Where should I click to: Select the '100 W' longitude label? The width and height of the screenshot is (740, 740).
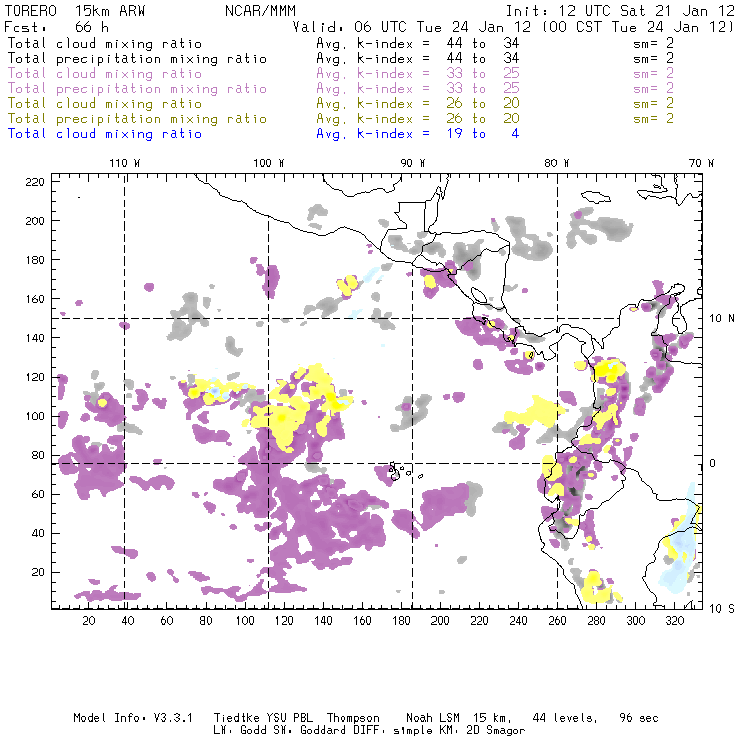click(269, 163)
